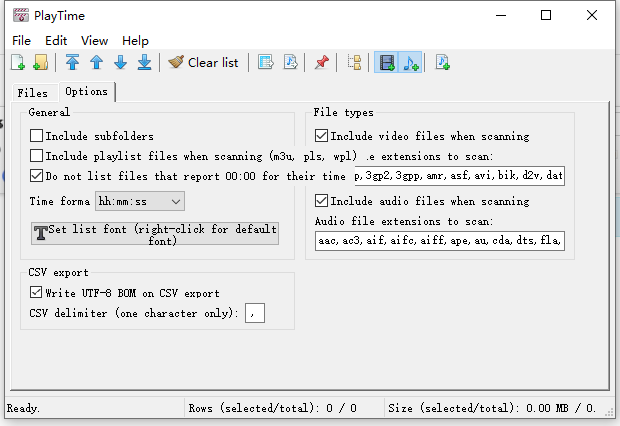620x426 pixels.
Task: Click the move down arrow icon
Action: [121, 62]
